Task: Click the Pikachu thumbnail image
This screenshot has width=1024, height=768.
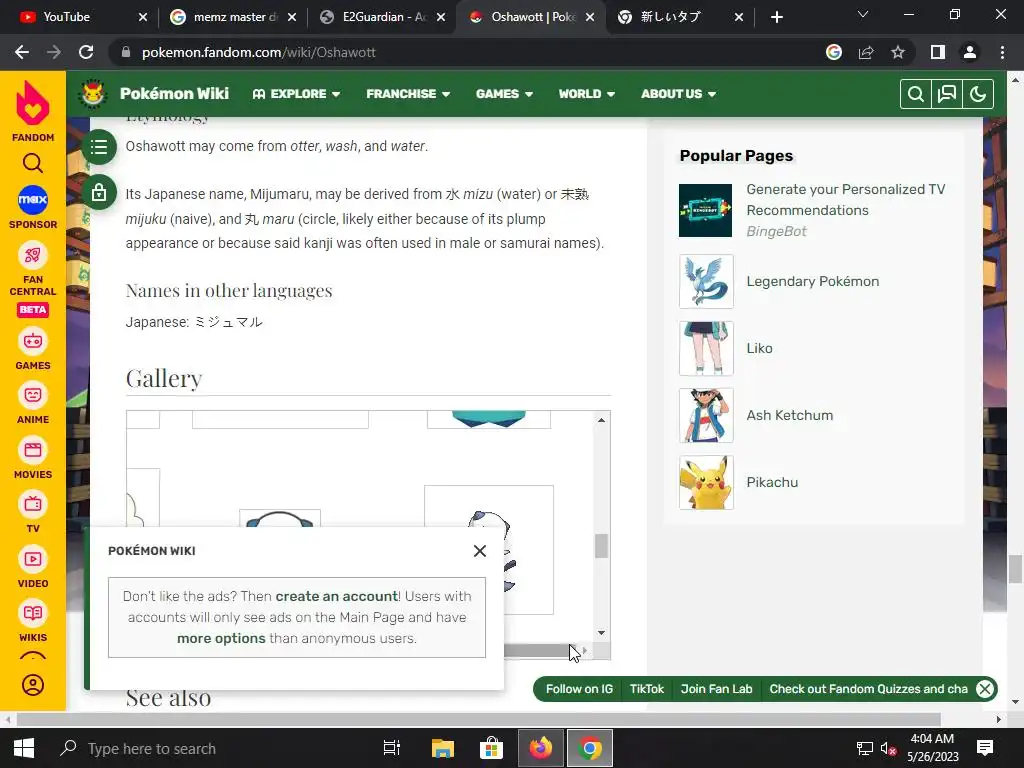Action: tap(706, 483)
